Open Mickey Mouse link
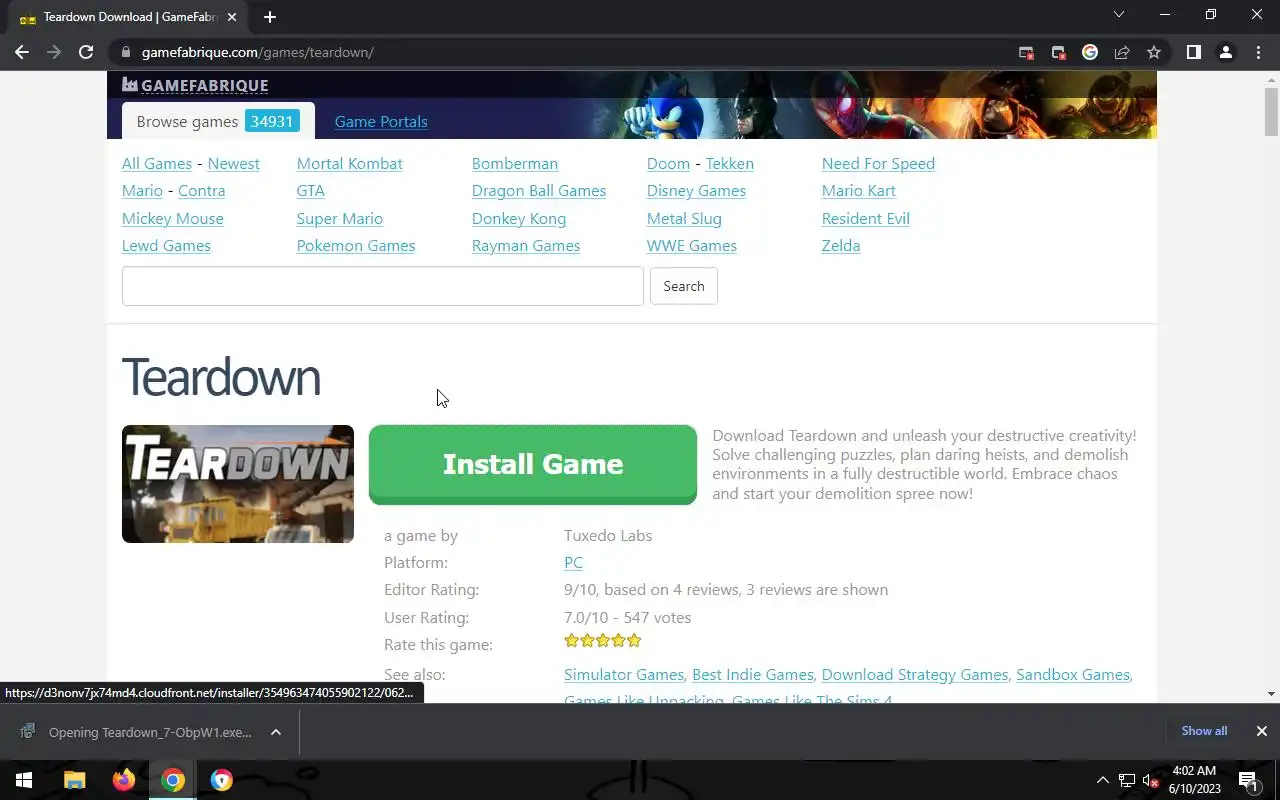Screen dimensions: 1280x800 (173, 219)
